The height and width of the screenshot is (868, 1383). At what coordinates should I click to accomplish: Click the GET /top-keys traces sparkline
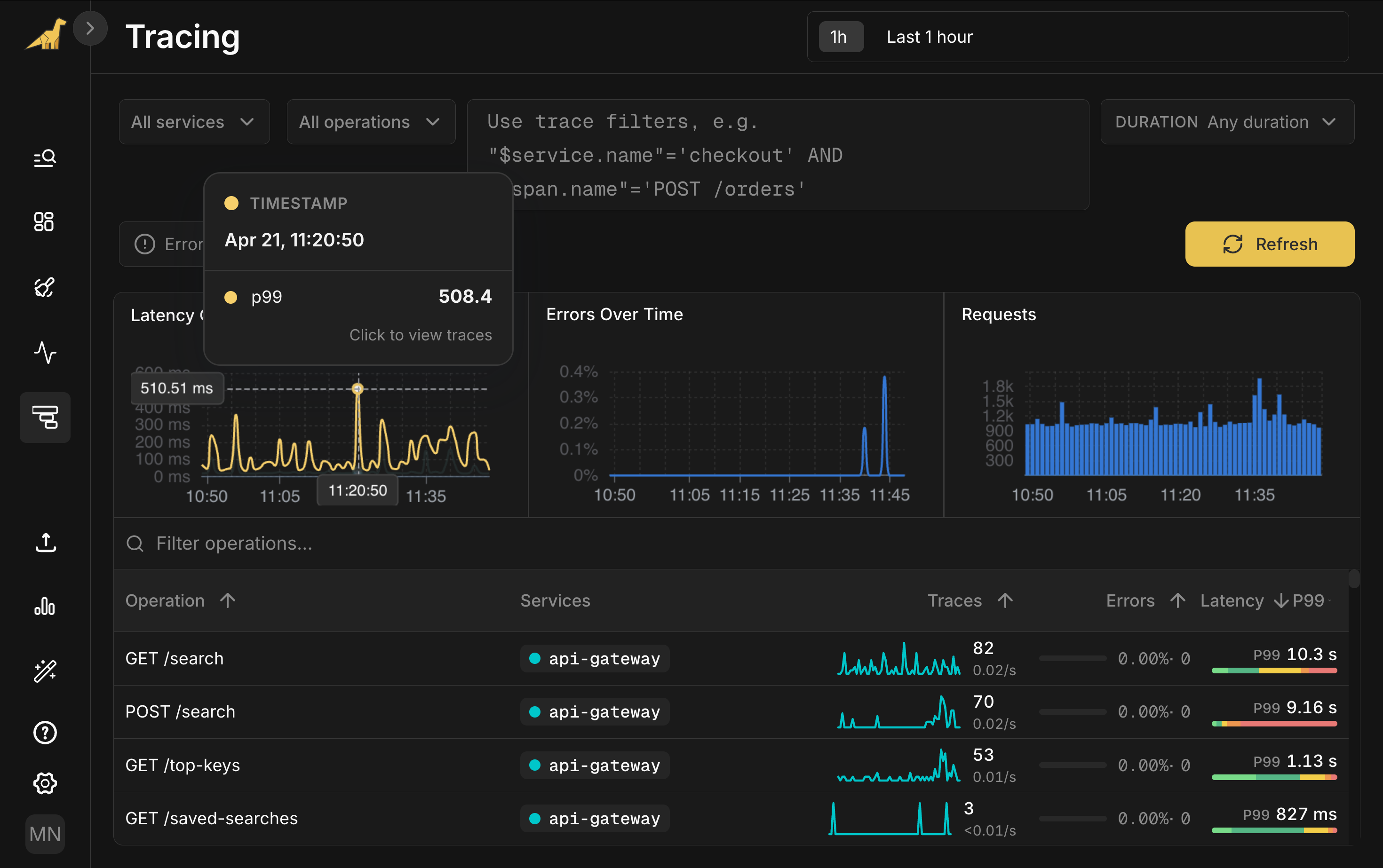tap(899, 765)
